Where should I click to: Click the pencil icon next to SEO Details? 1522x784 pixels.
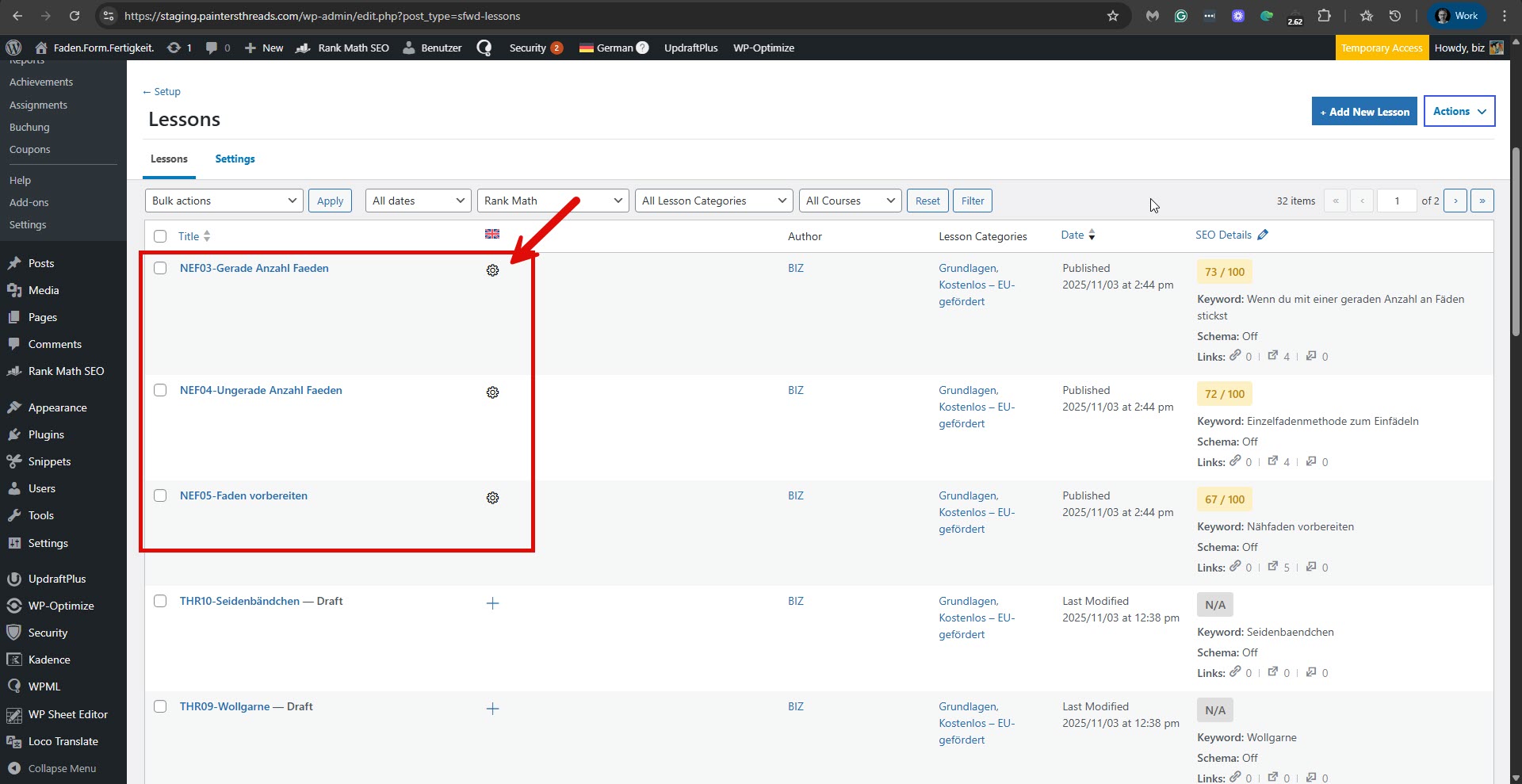coord(1263,235)
